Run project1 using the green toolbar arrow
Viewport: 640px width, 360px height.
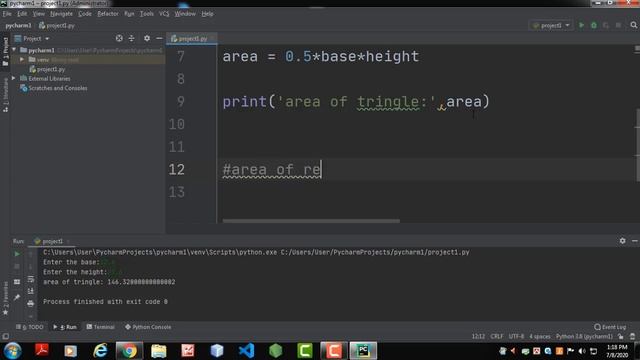point(582,25)
